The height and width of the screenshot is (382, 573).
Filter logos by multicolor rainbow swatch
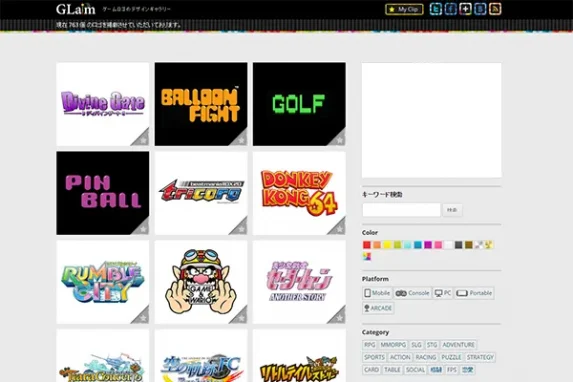tap(367, 256)
